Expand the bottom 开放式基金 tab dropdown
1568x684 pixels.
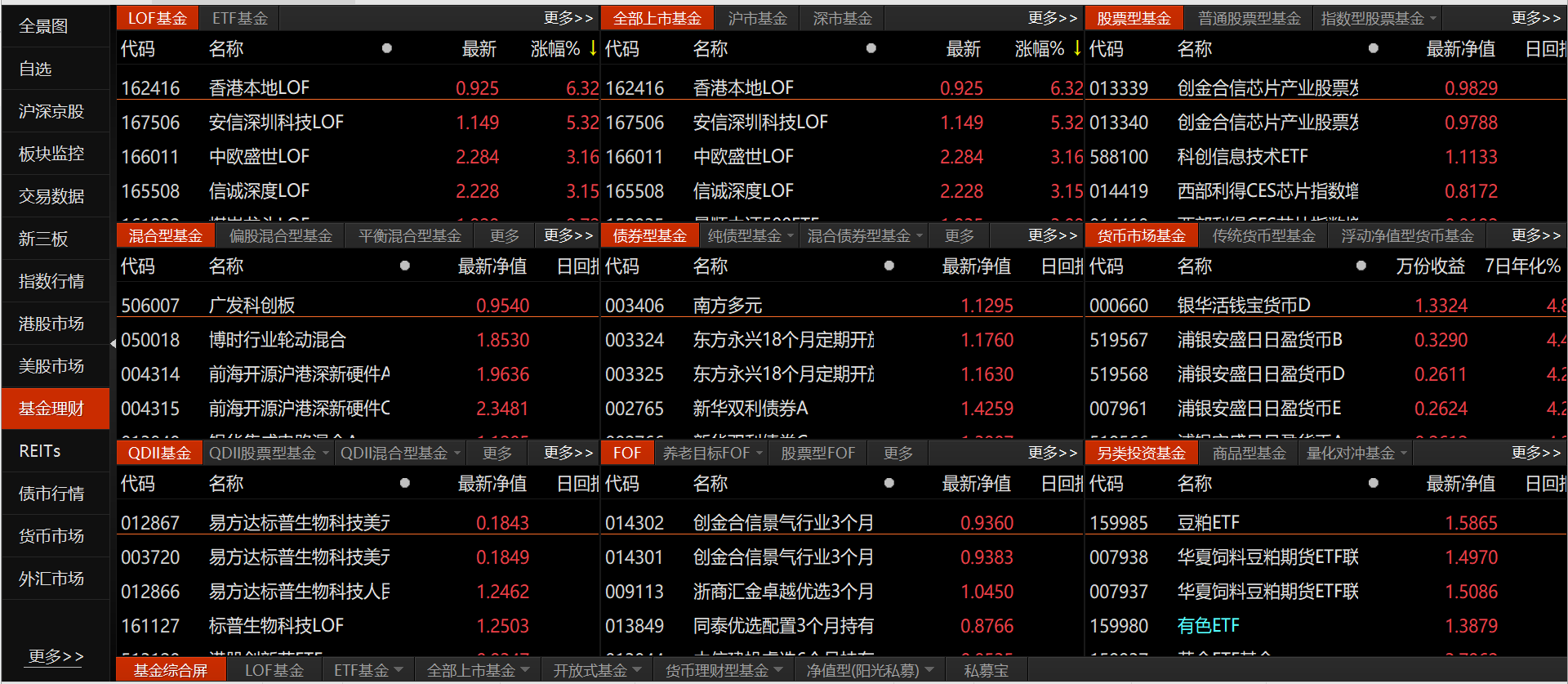pos(637,670)
